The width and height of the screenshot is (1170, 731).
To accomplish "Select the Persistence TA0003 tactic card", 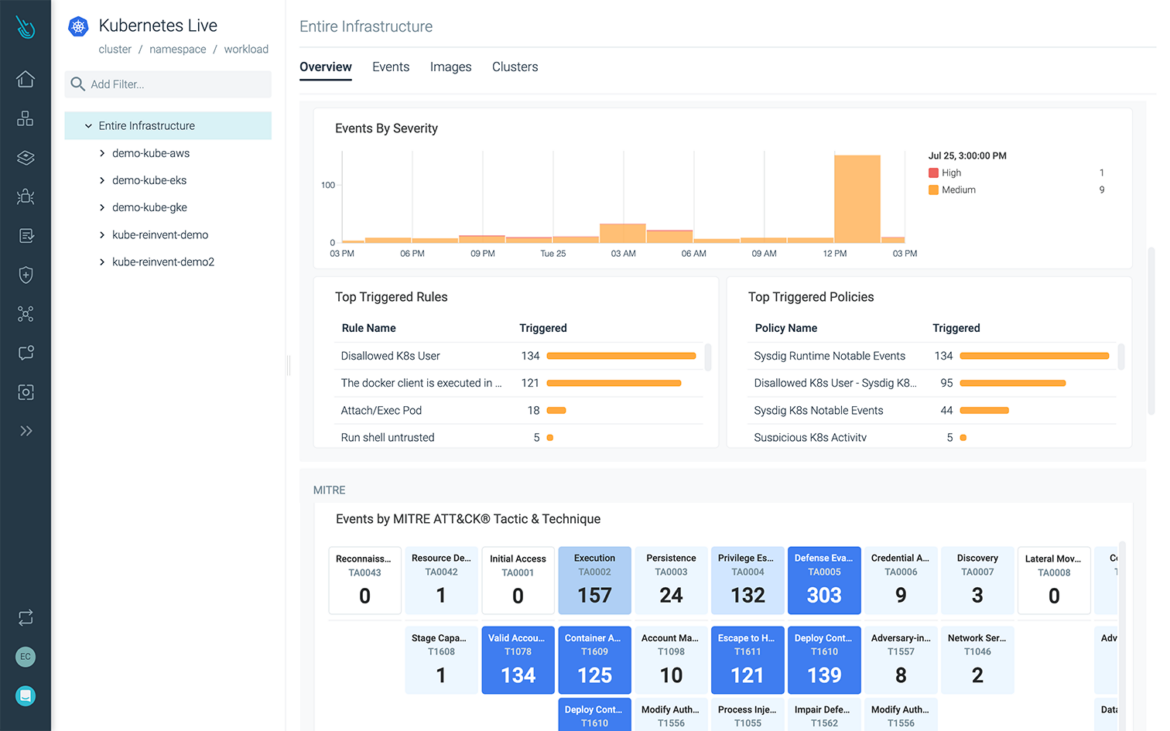I will 671,580.
